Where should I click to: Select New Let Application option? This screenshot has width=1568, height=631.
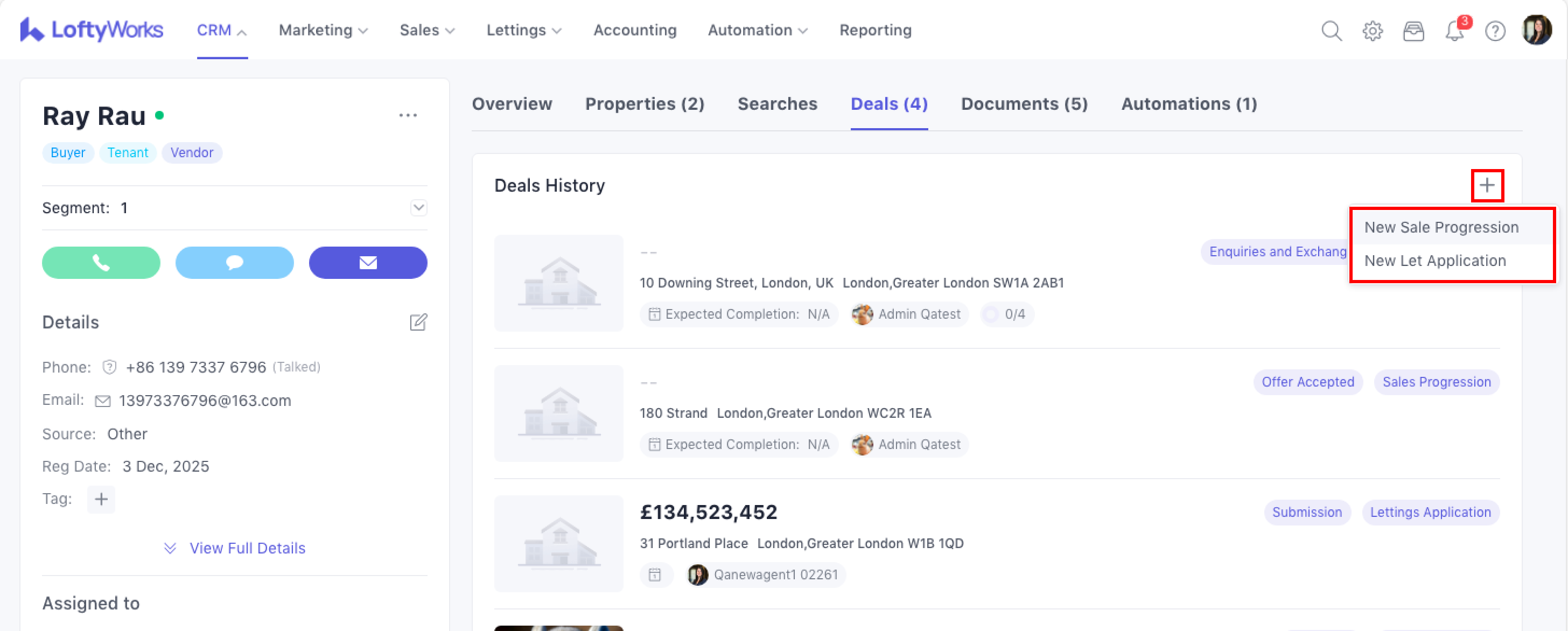pyautogui.click(x=1434, y=261)
